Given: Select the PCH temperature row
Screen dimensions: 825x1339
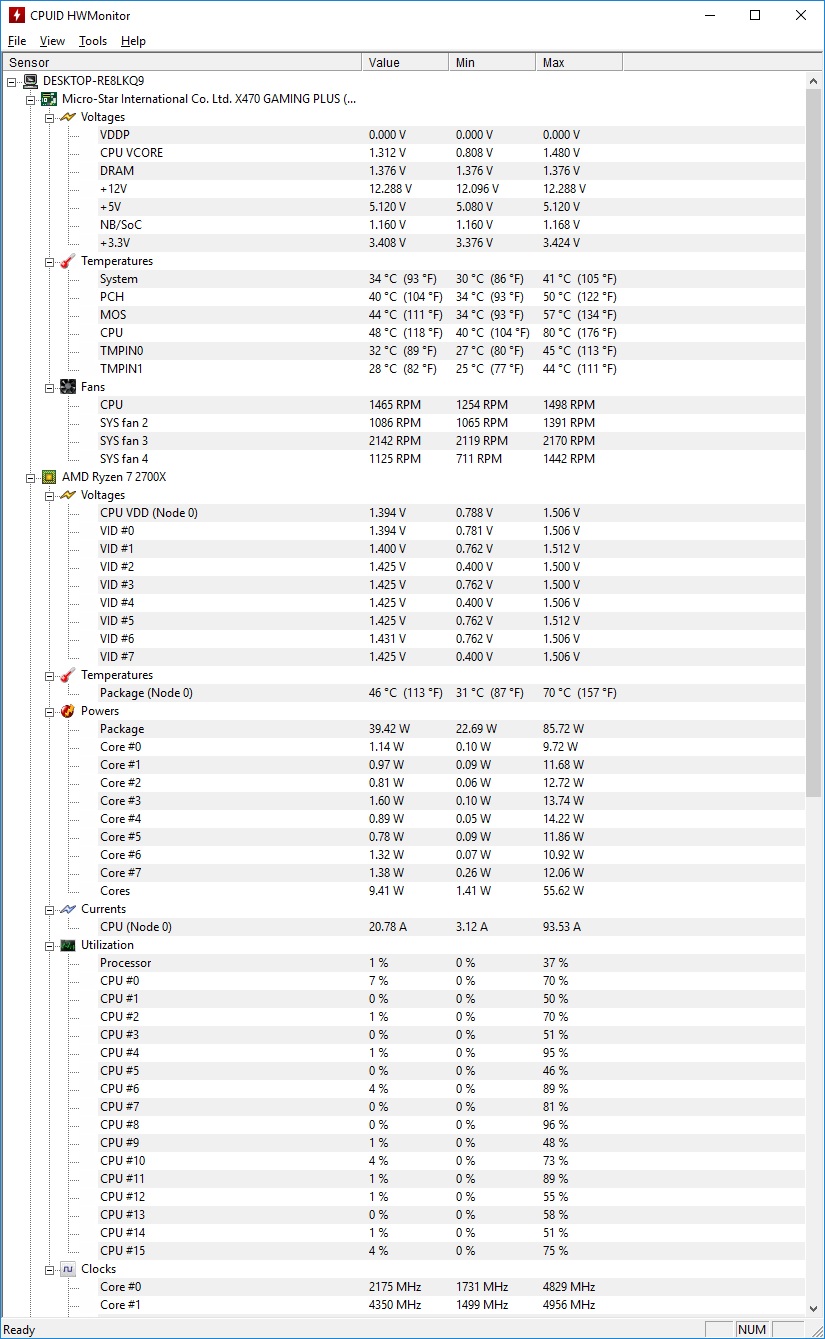Looking at the screenshot, I should (403, 297).
